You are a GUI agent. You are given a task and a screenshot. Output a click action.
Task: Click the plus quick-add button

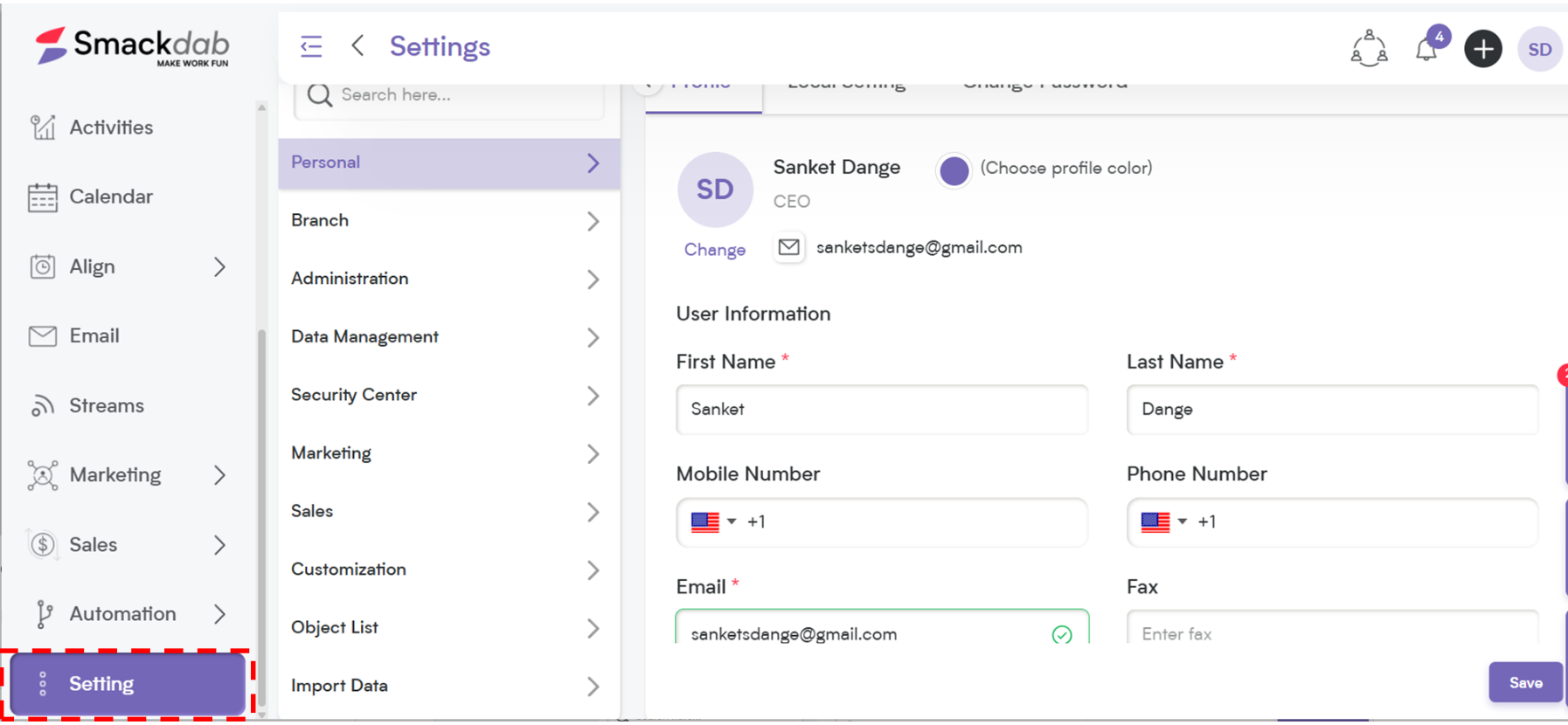(x=1482, y=49)
